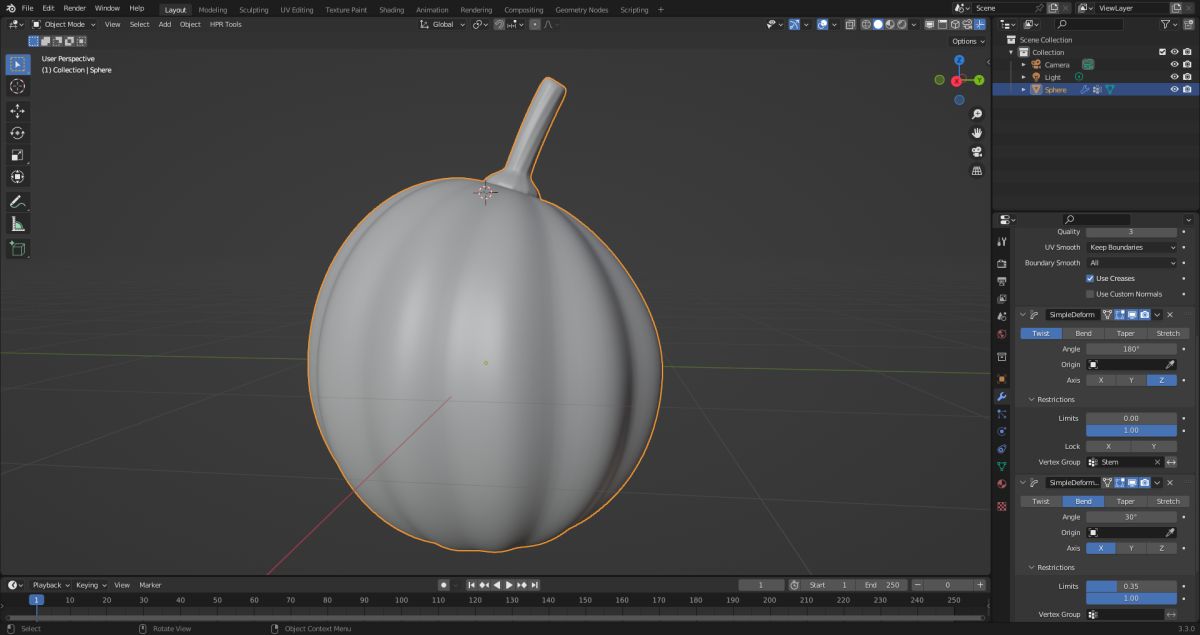
Task: Open the Keying dropdown in timeline
Action: tap(90, 585)
